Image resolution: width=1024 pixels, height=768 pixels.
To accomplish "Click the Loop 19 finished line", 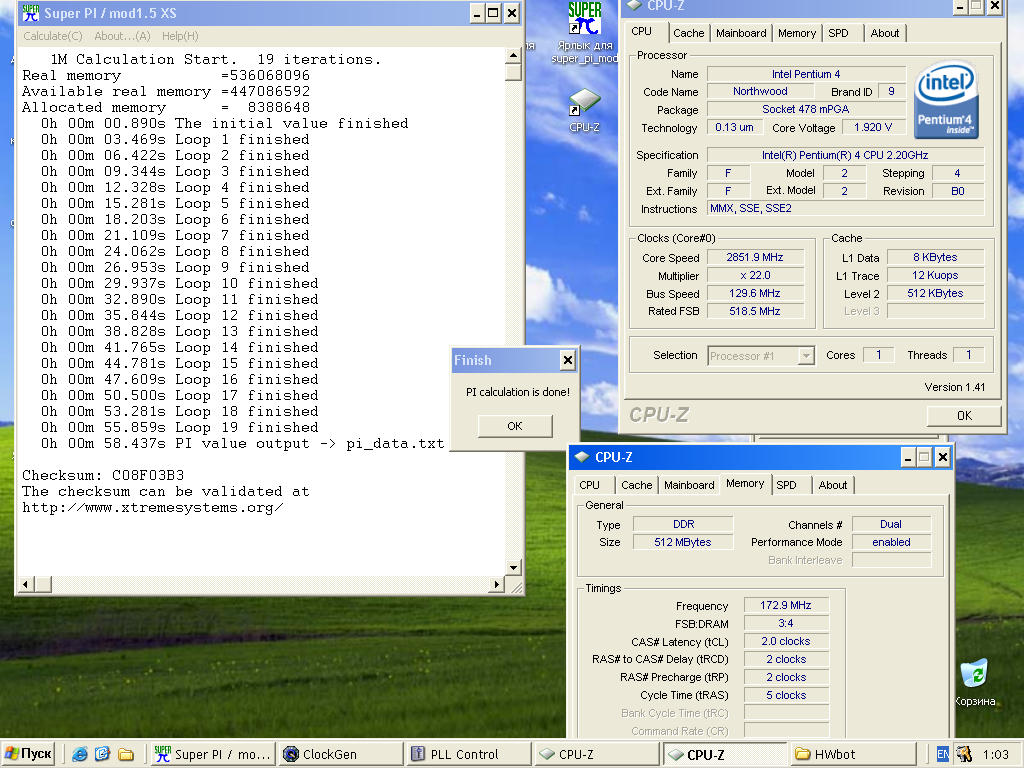I will tap(180, 427).
